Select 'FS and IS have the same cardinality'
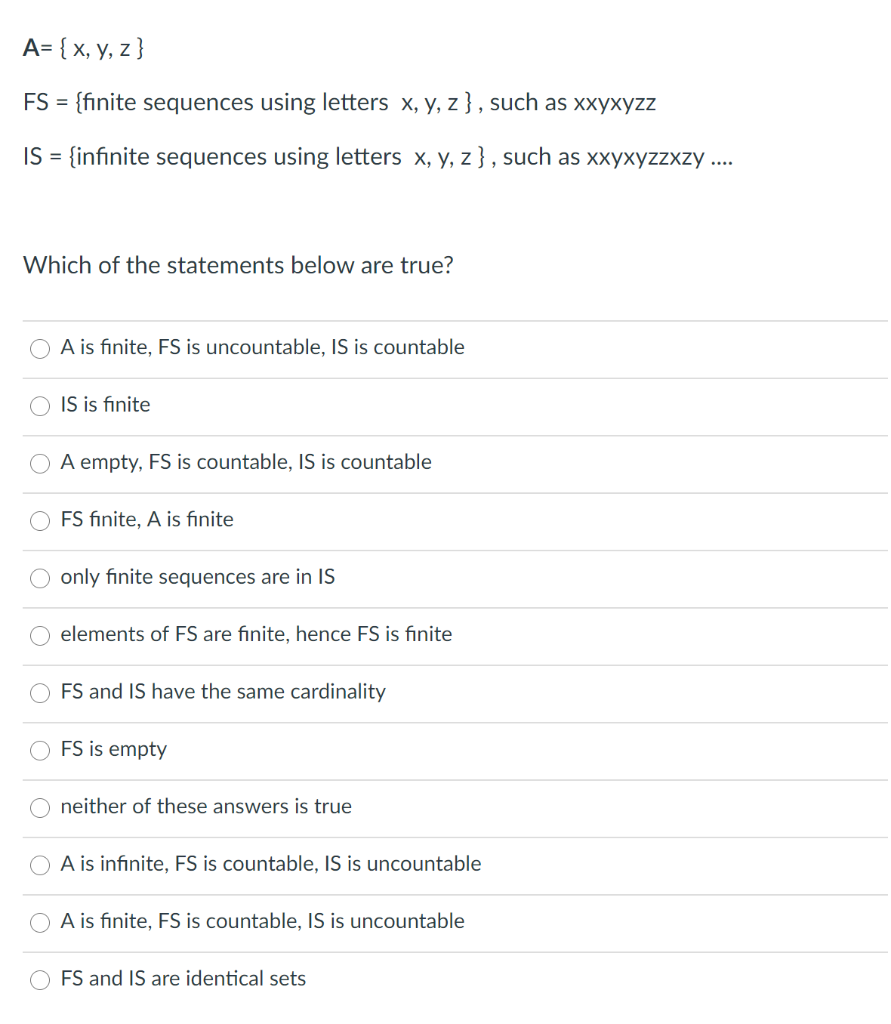This screenshot has height=1024, width=891. [x=39, y=692]
